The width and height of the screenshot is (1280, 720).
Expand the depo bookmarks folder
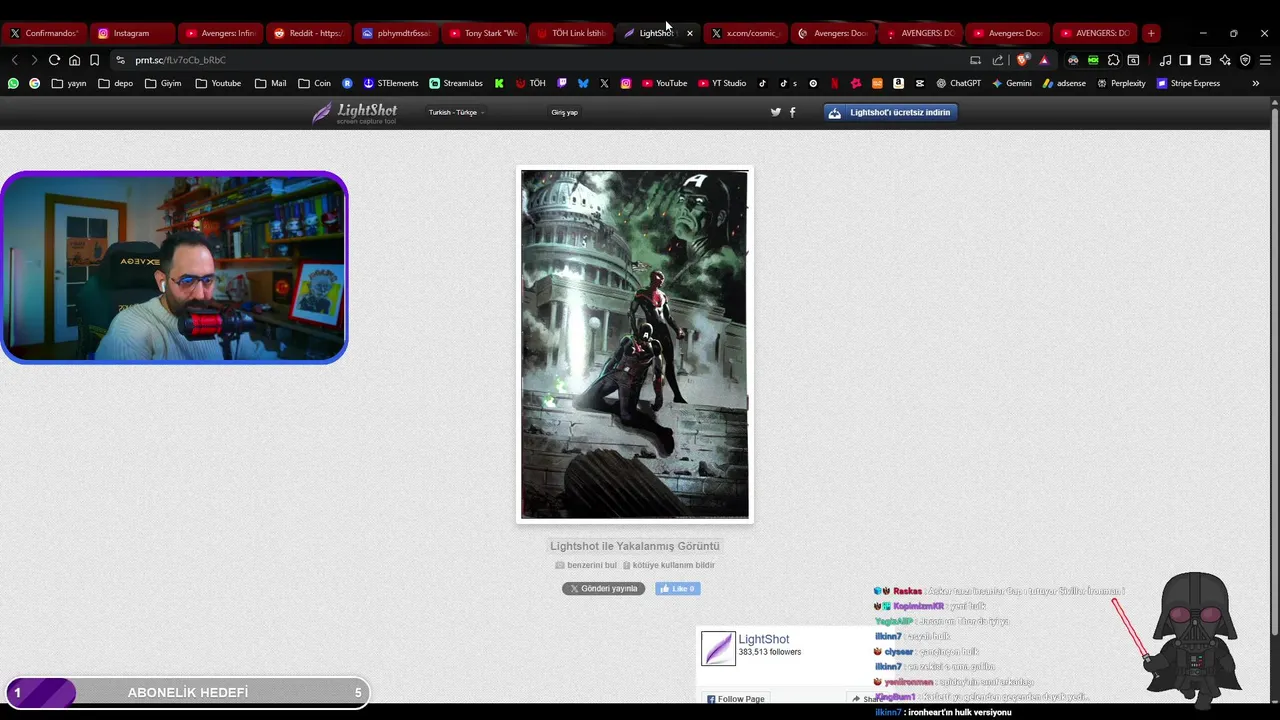point(115,83)
